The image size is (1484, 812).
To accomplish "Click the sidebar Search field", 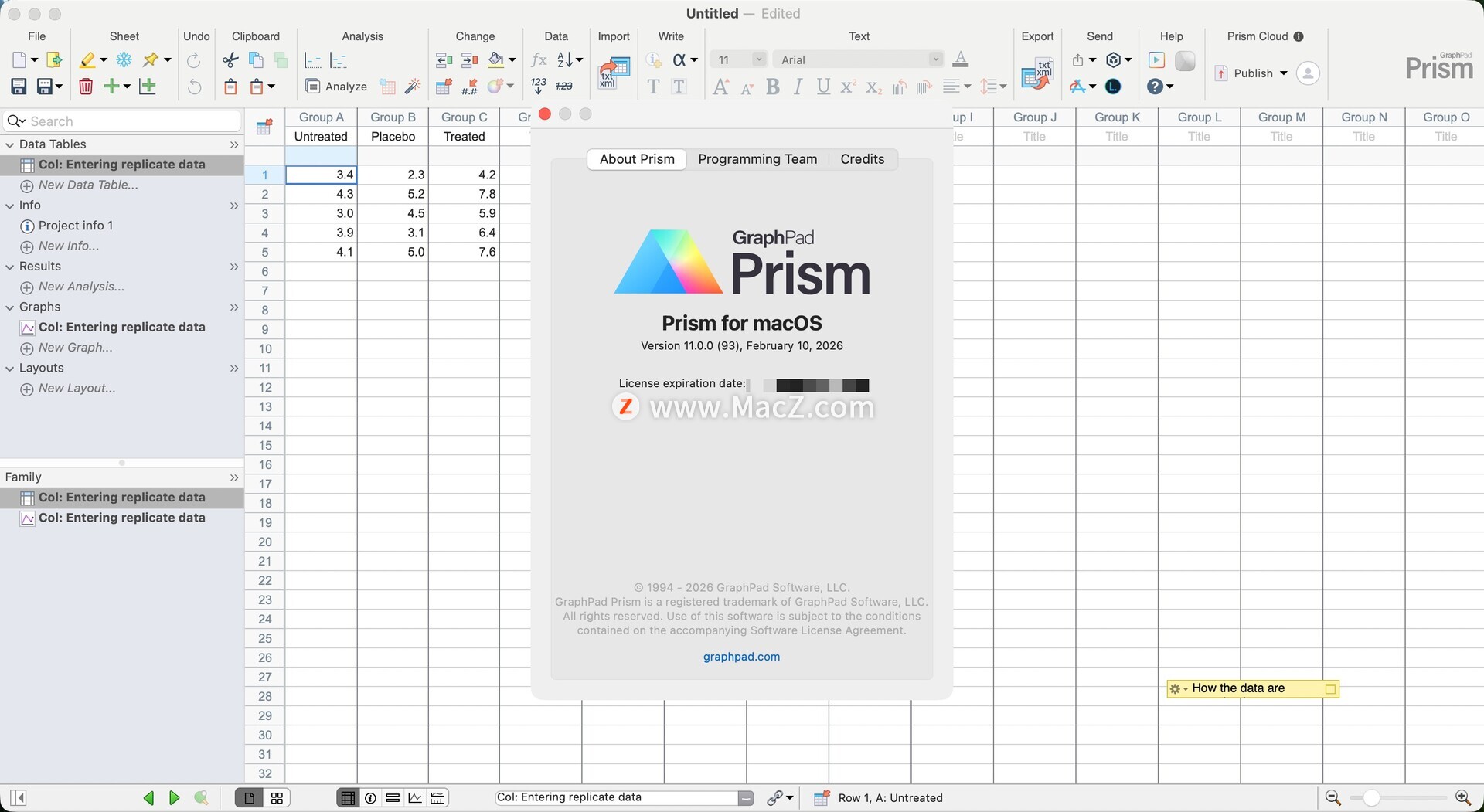I will (131, 121).
